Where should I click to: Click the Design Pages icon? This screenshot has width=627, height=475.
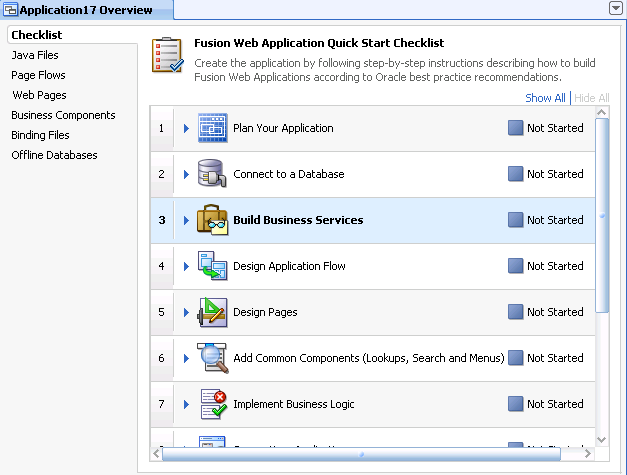pyautogui.click(x=213, y=312)
